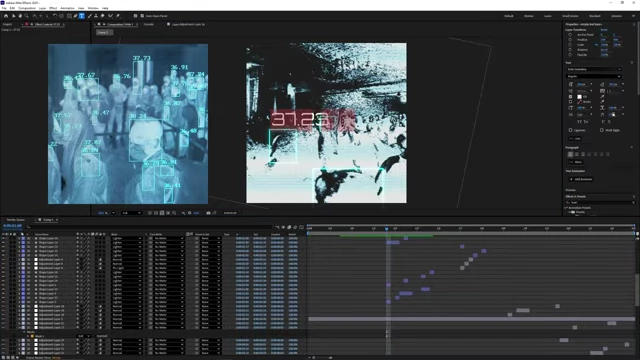Switch to the Project panel tab
This screenshot has width=640, height=360.
click(x=7, y=24)
